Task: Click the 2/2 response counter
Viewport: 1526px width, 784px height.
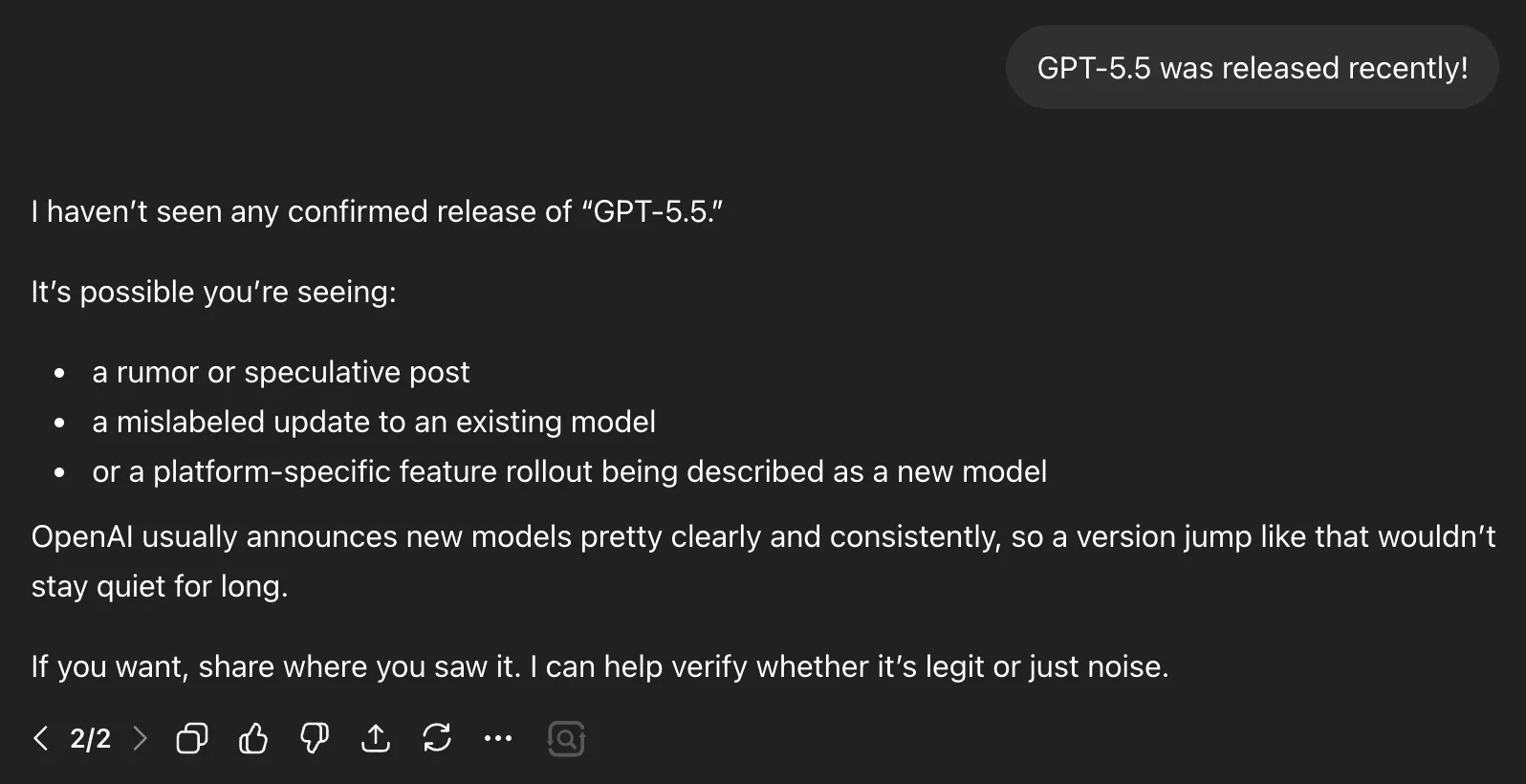Action: click(x=90, y=738)
